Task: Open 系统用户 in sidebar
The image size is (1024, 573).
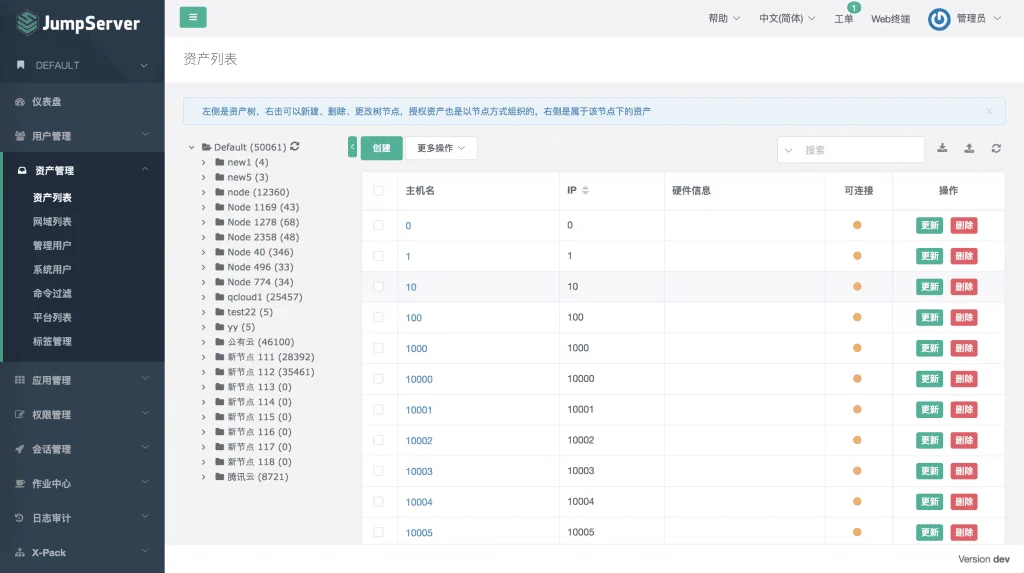Action: point(52,269)
